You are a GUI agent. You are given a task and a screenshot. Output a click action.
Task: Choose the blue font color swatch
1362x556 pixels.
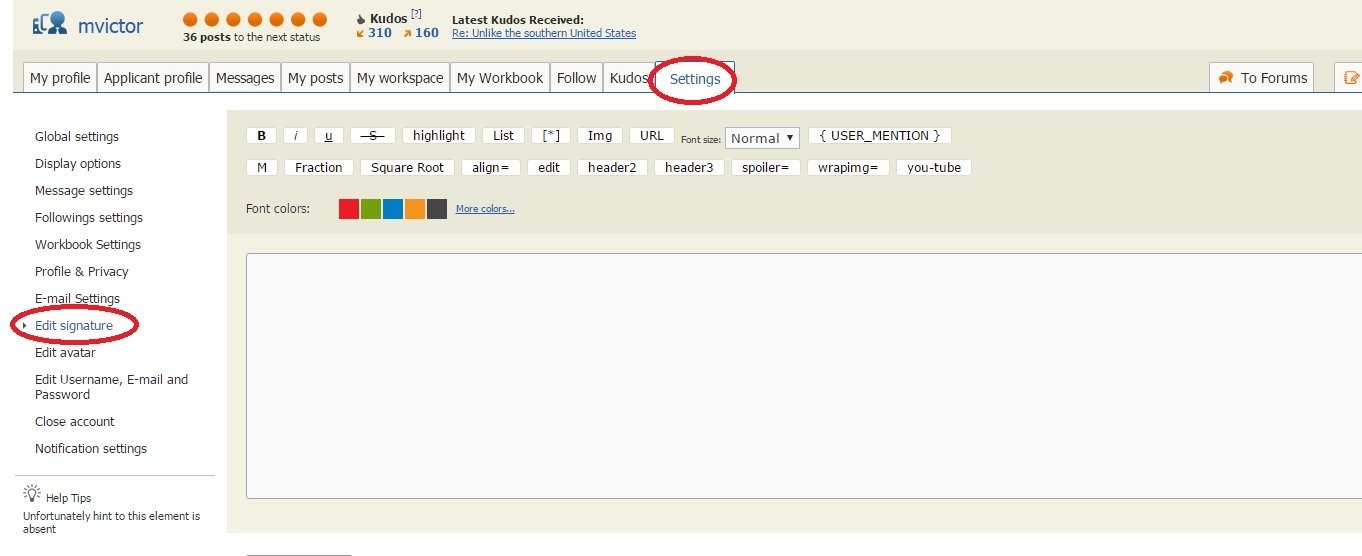393,209
